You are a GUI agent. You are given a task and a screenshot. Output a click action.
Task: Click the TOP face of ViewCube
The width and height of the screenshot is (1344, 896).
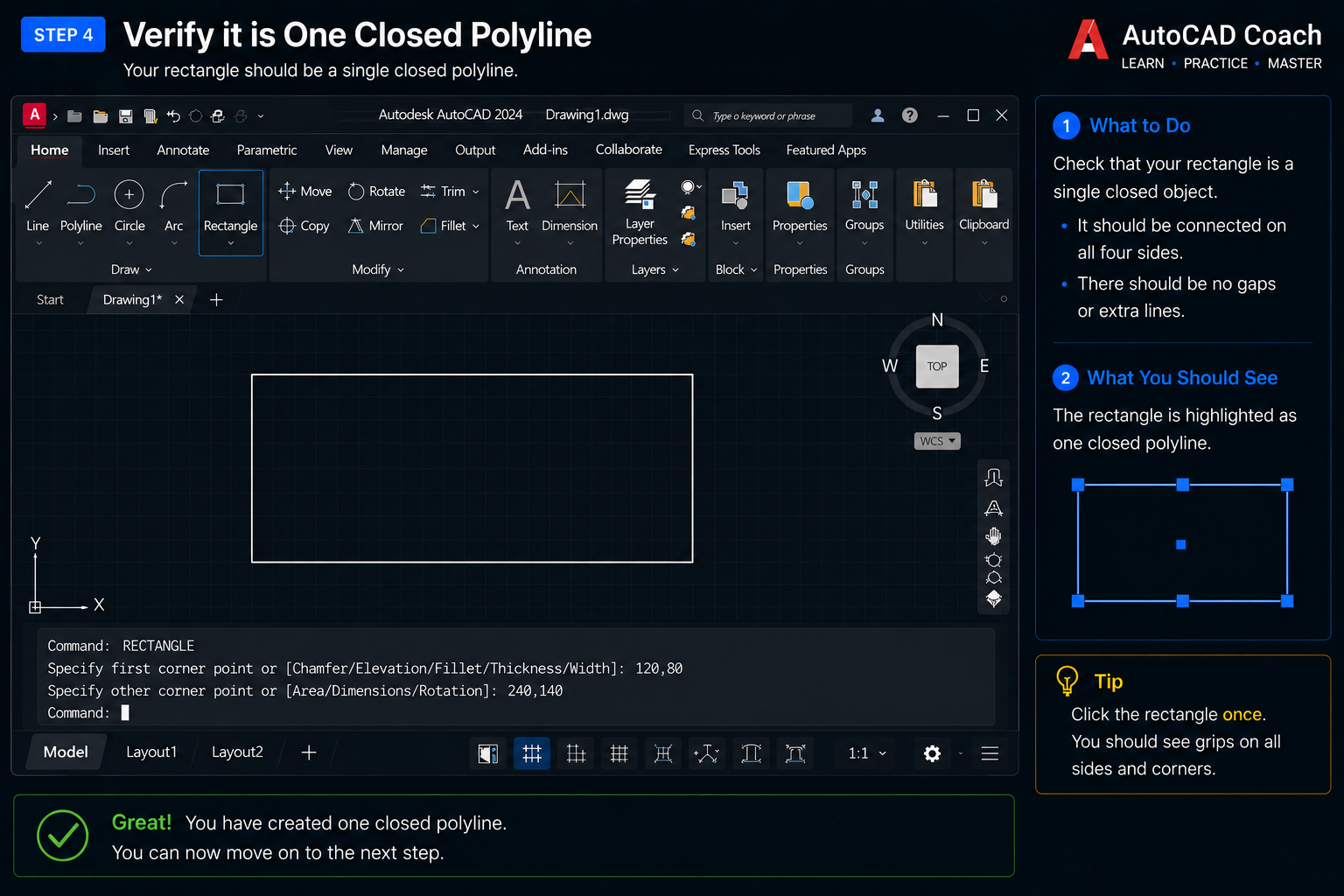[937, 367]
